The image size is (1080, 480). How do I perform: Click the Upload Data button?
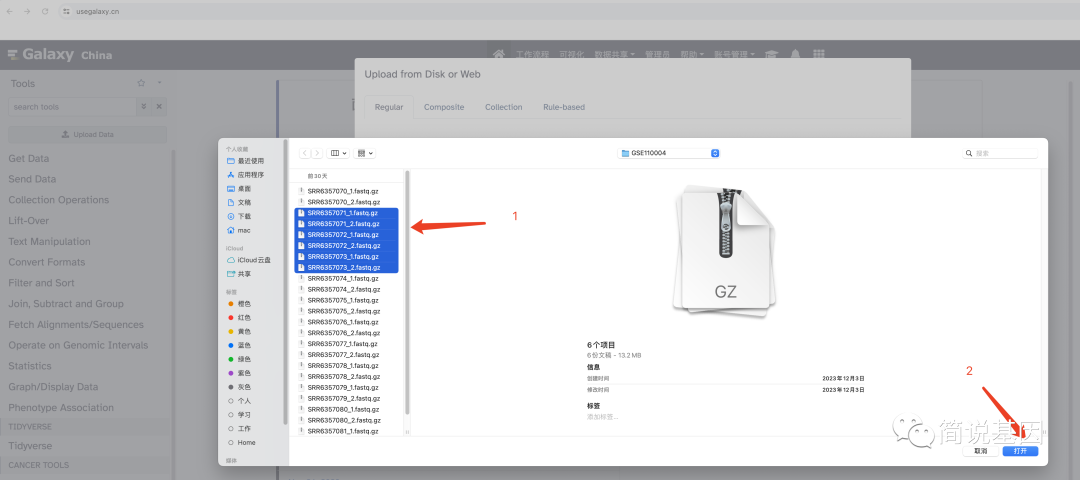pyautogui.click(x=87, y=134)
